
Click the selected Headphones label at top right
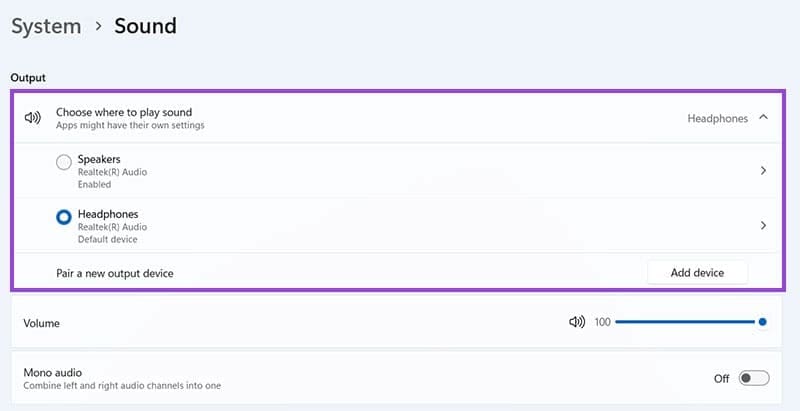coord(717,118)
